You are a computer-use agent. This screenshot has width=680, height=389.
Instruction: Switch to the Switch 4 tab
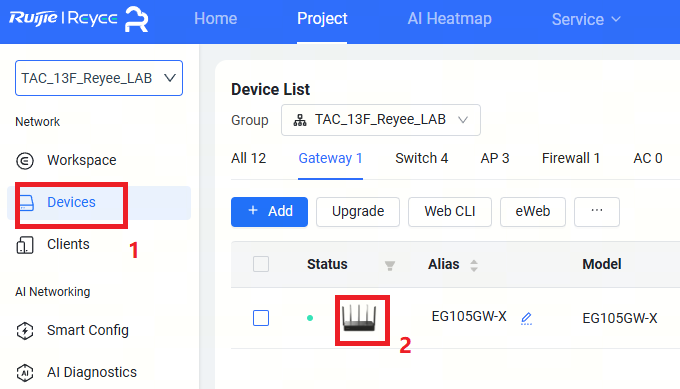click(422, 158)
